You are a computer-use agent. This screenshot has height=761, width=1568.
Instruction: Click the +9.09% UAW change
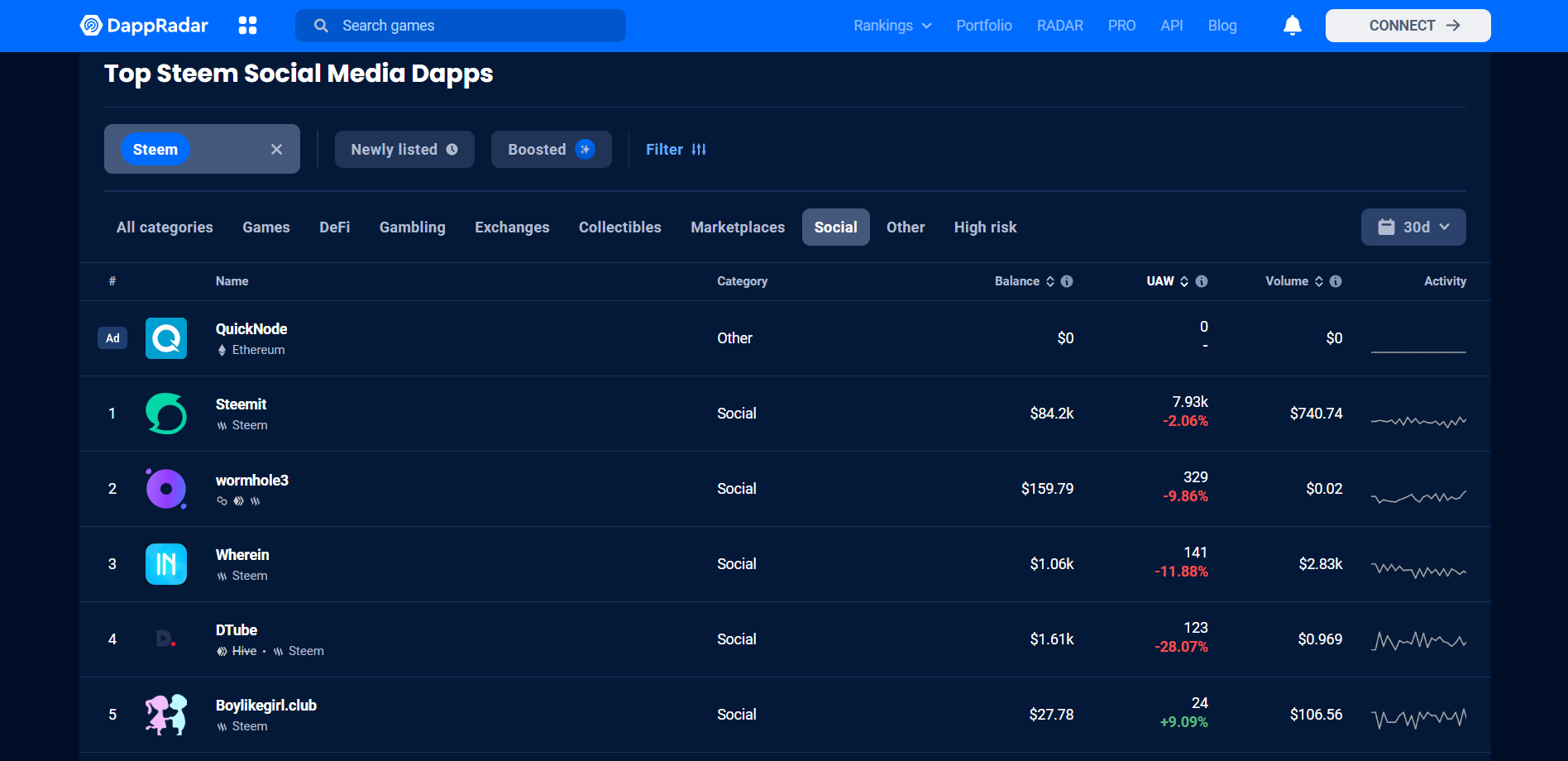pos(1184,722)
